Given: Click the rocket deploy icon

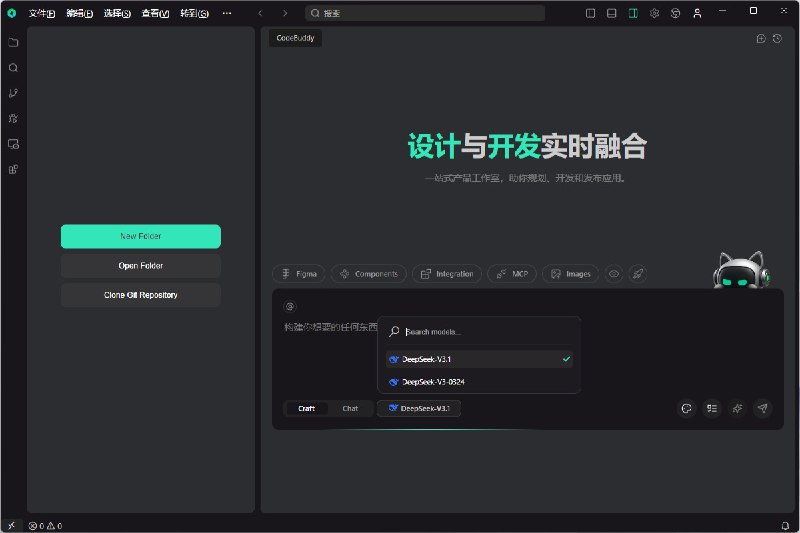Looking at the screenshot, I should coord(638,273).
